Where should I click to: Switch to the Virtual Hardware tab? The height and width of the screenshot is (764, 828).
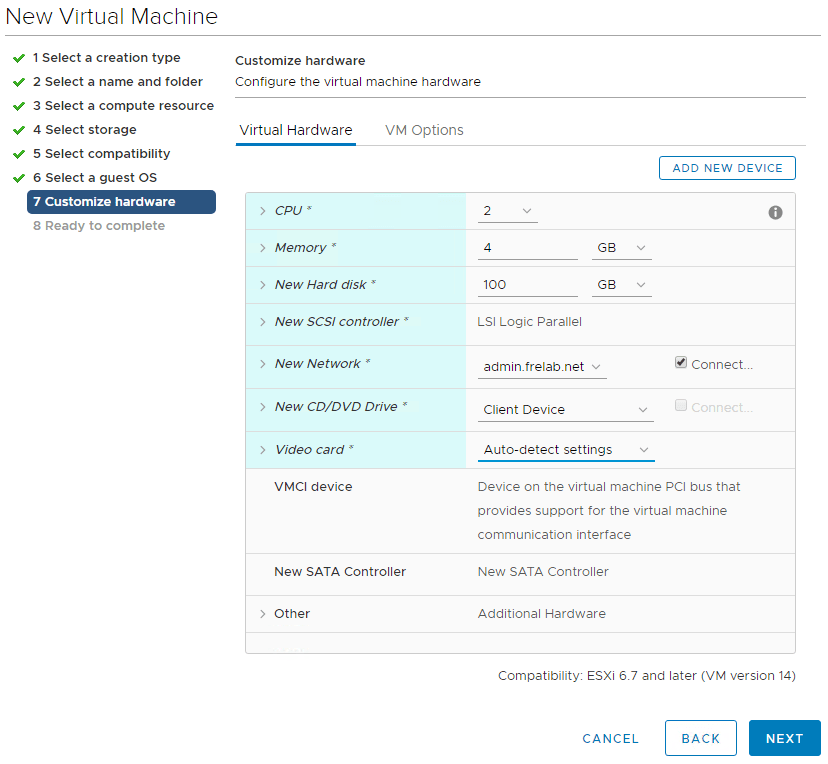pyautogui.click(x=296, y=130)
